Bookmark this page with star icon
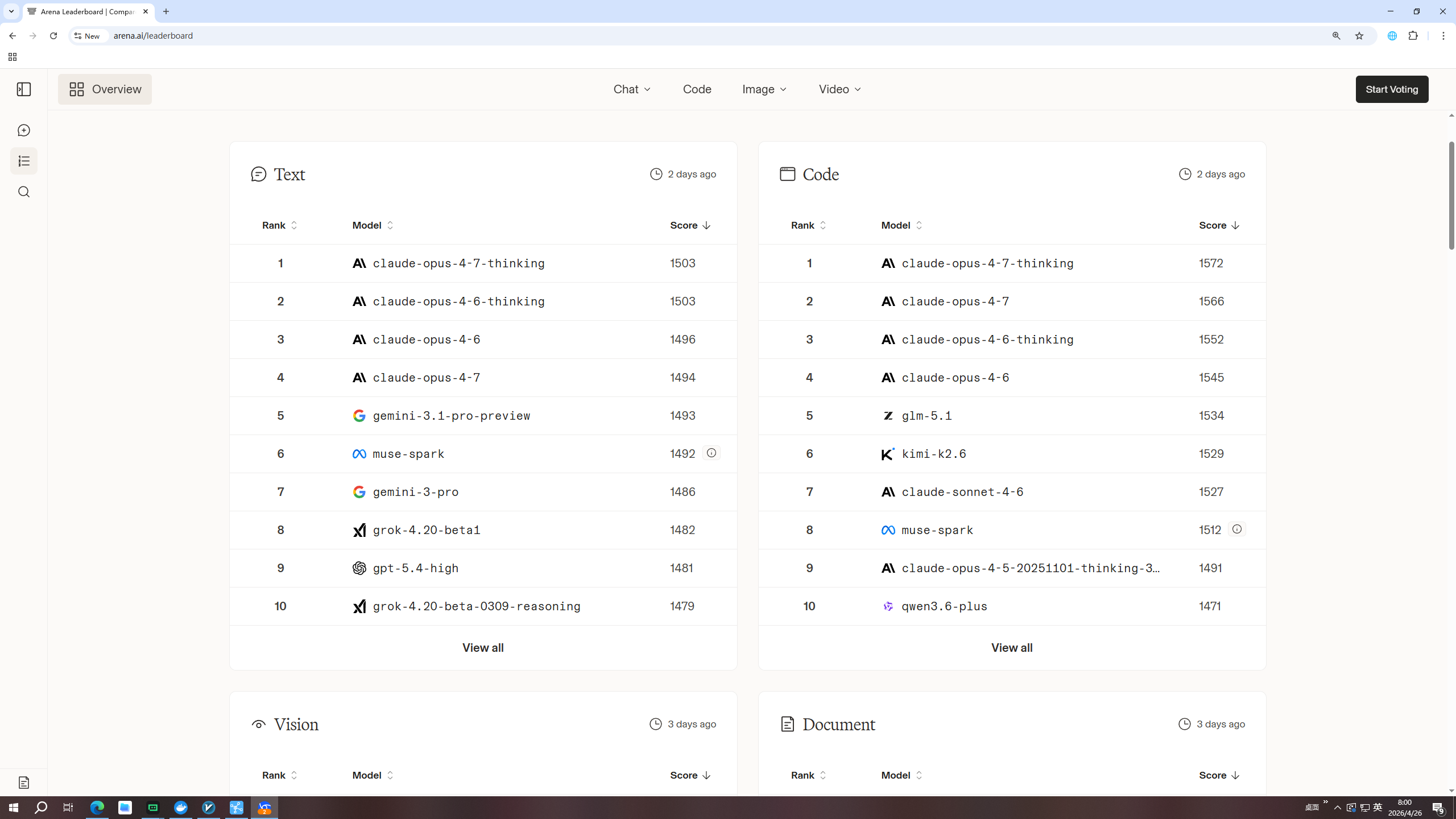Screen dimensions: 1456x819 tap(1359, 35)
